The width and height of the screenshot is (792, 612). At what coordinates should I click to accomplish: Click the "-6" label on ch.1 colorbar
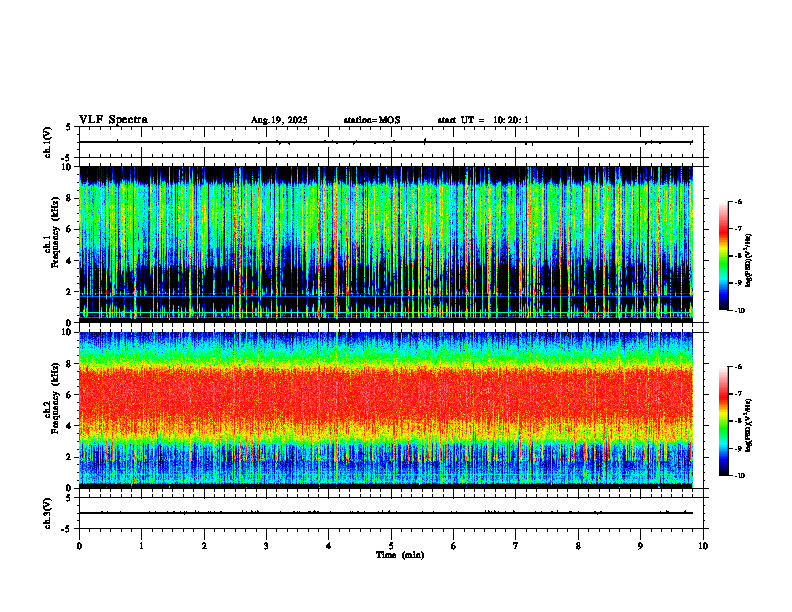(x=738, y=201)
